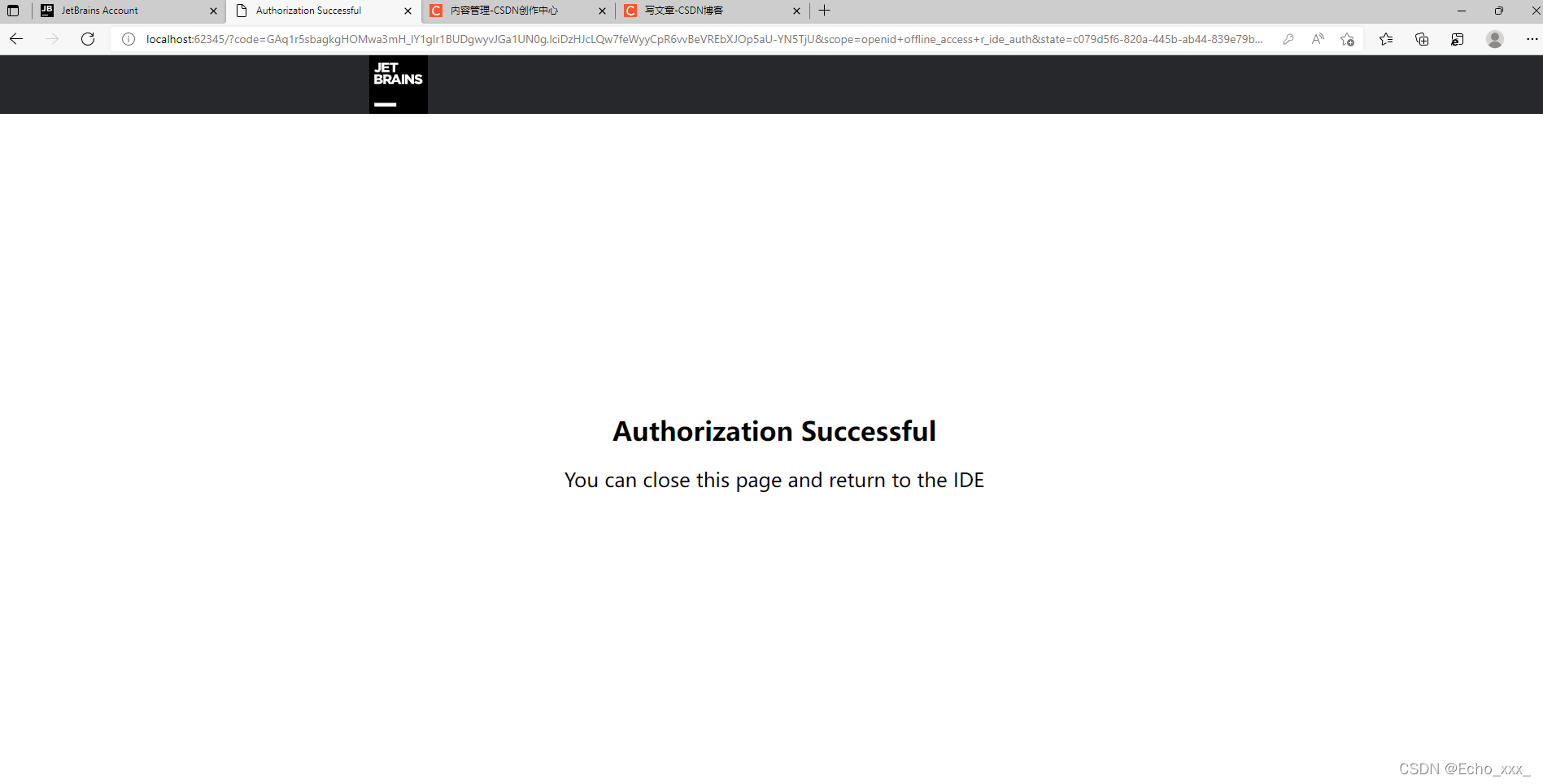Click the JetBrains logo
The image size is (1543, 784).
coord(399,85)
